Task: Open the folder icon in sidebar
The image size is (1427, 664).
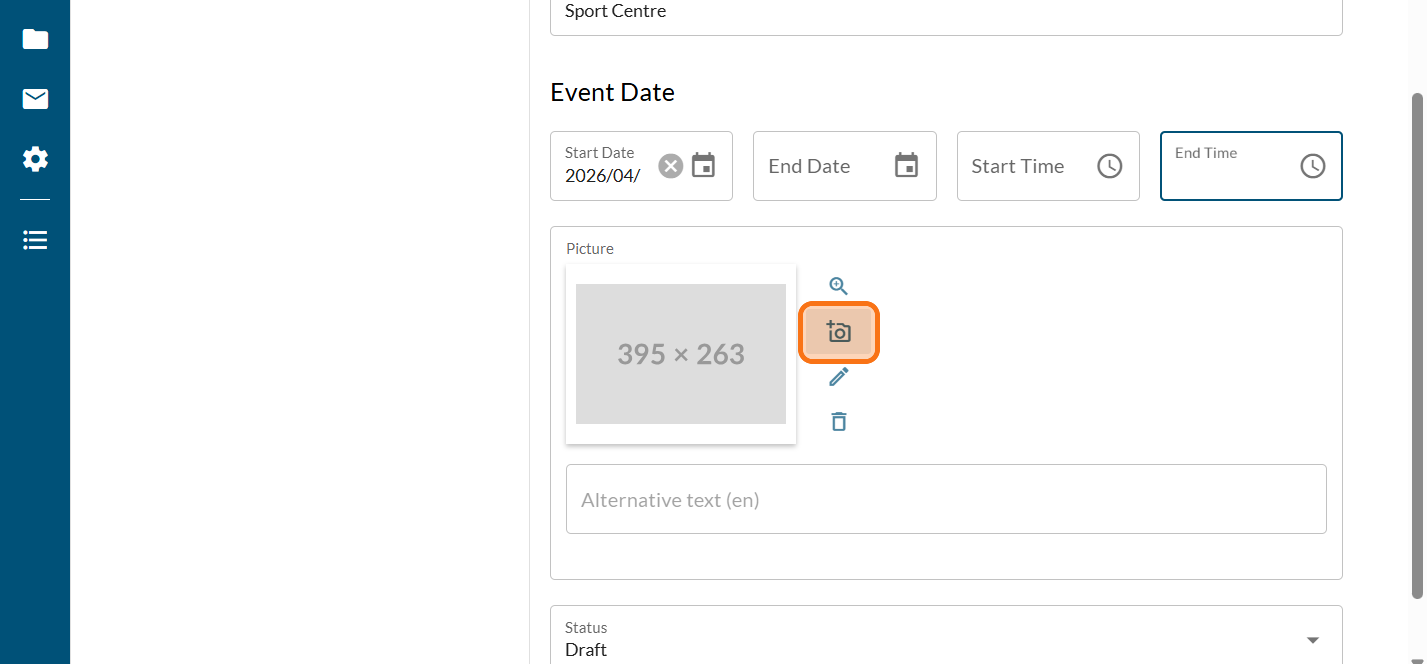Action: 35,39
